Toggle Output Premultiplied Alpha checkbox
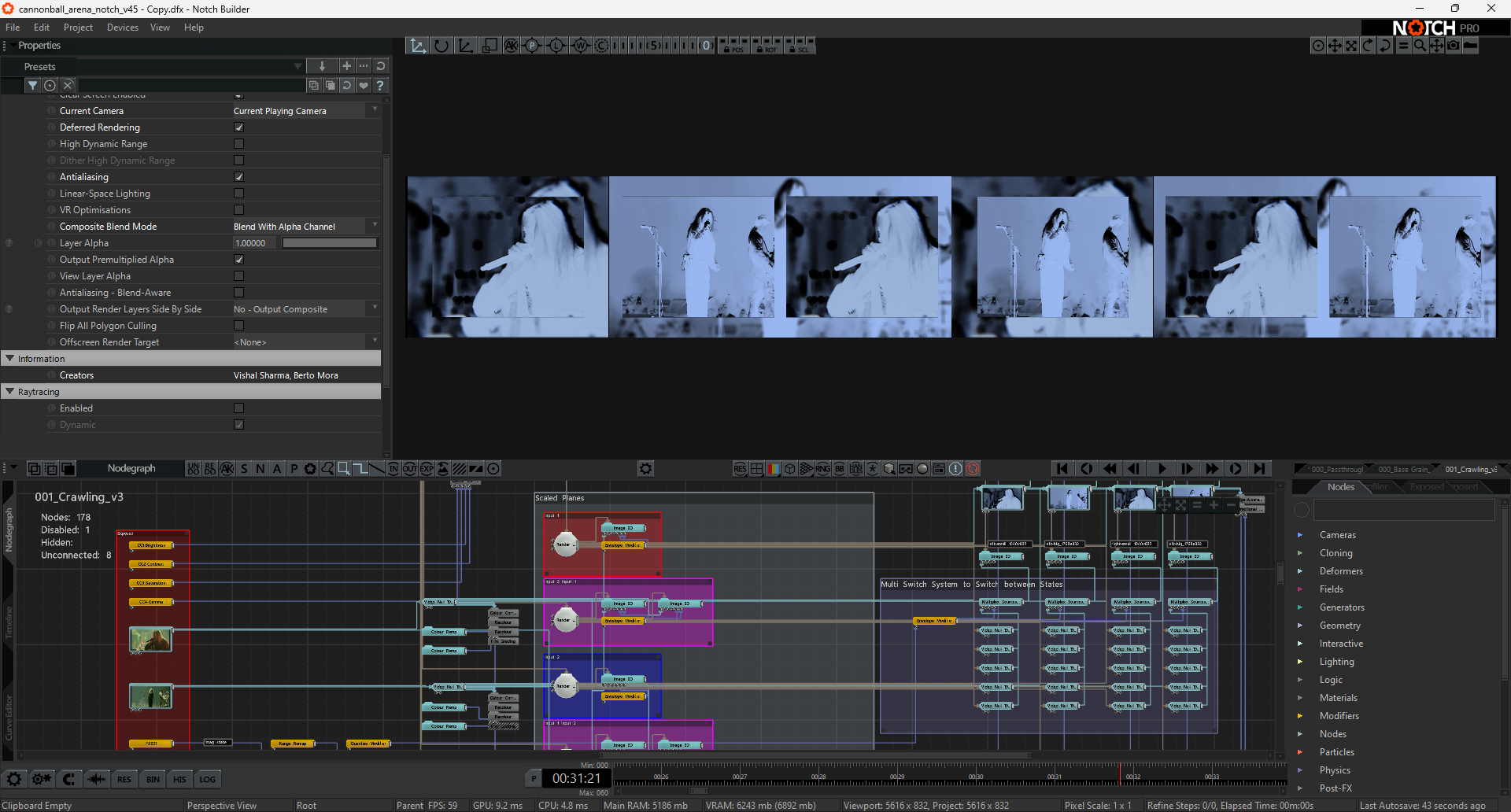Image resolution: width=1511 pixels, height=812 pixels. click(x=238, y=260)
